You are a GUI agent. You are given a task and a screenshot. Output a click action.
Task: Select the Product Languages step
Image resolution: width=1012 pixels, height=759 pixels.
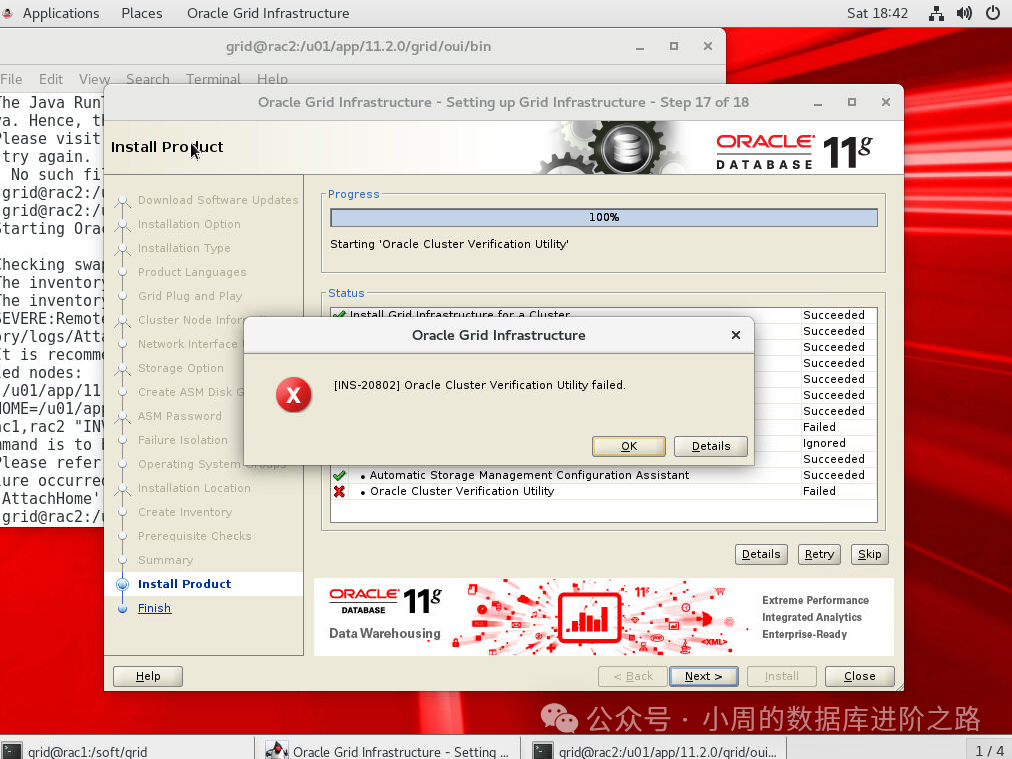tap(192, 272)
